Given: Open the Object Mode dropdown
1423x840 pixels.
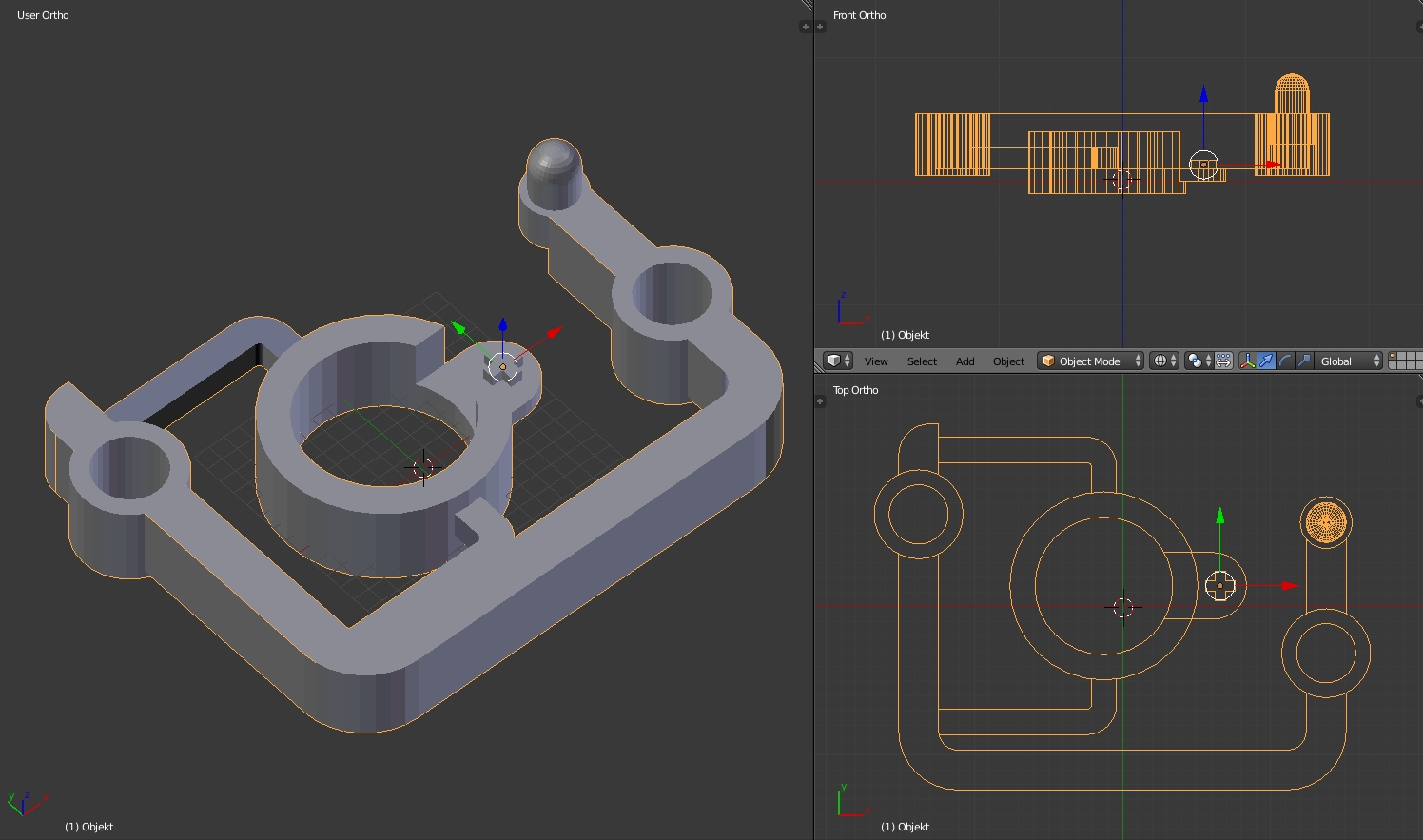Looking at the screenshot, I should click(x=1091, y=361).
